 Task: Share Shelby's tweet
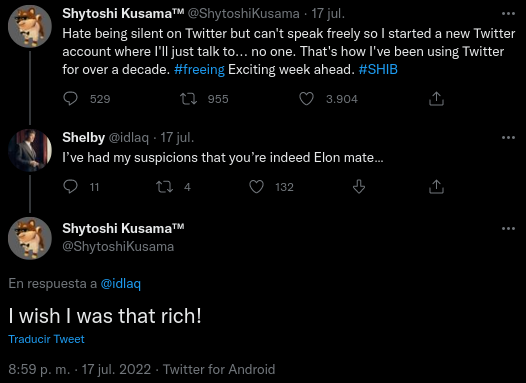pyautogui.click(x=436, y=187)
